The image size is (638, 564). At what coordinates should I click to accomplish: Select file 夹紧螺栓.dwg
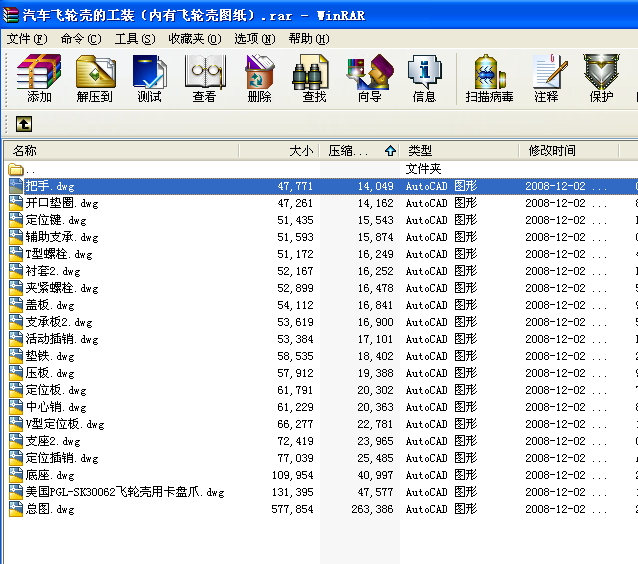click(62, 288)
